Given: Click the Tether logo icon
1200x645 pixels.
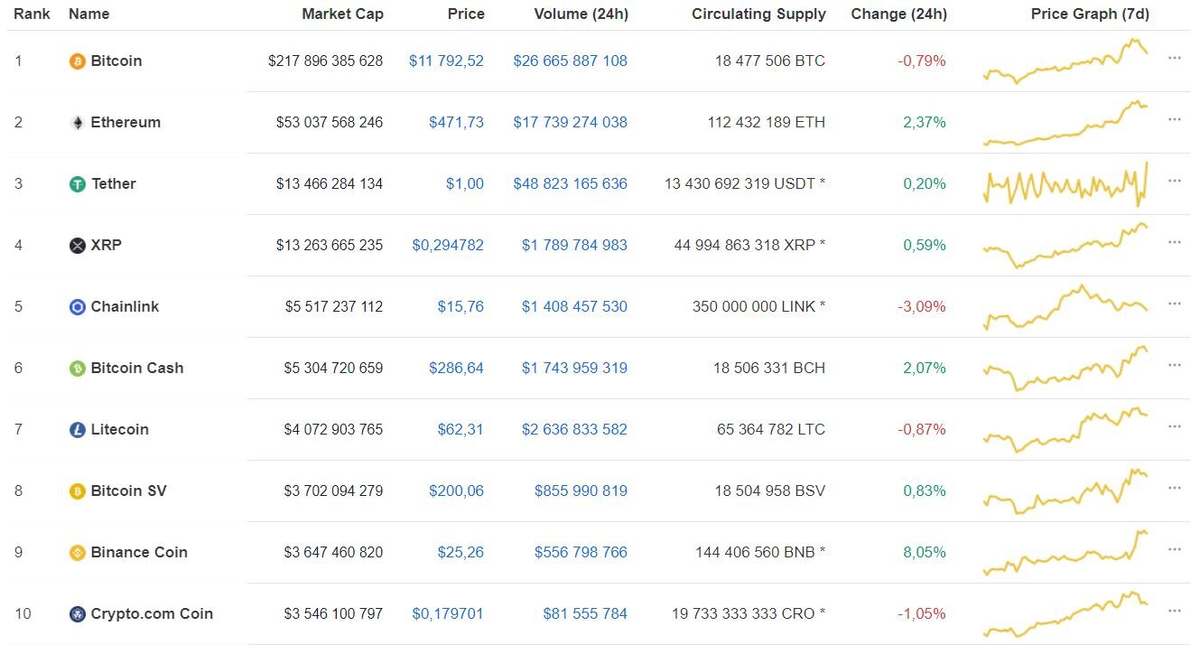Looking at the screenshot, I should (x=77, y=184).
